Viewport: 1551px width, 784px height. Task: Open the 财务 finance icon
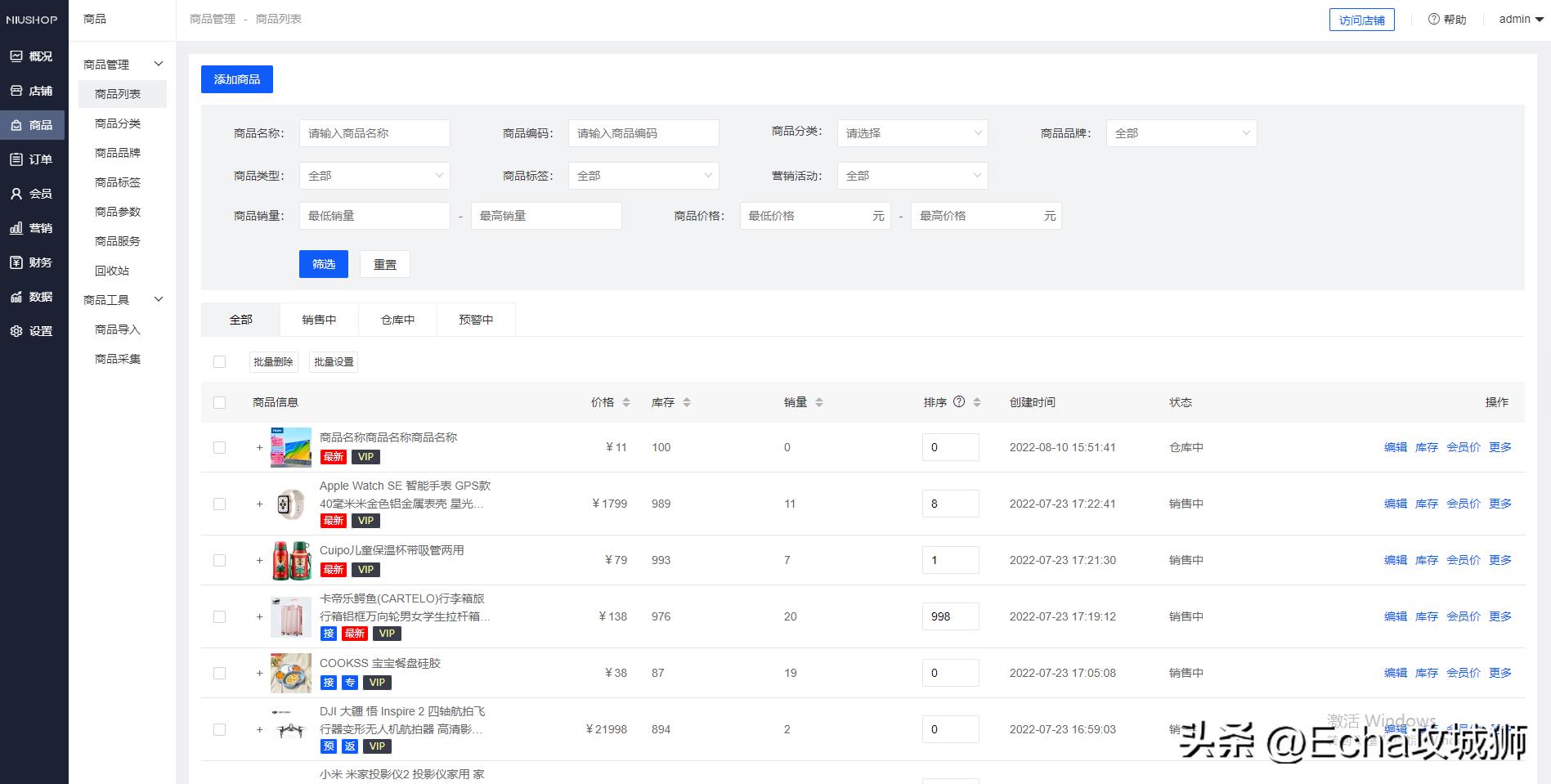16,262
